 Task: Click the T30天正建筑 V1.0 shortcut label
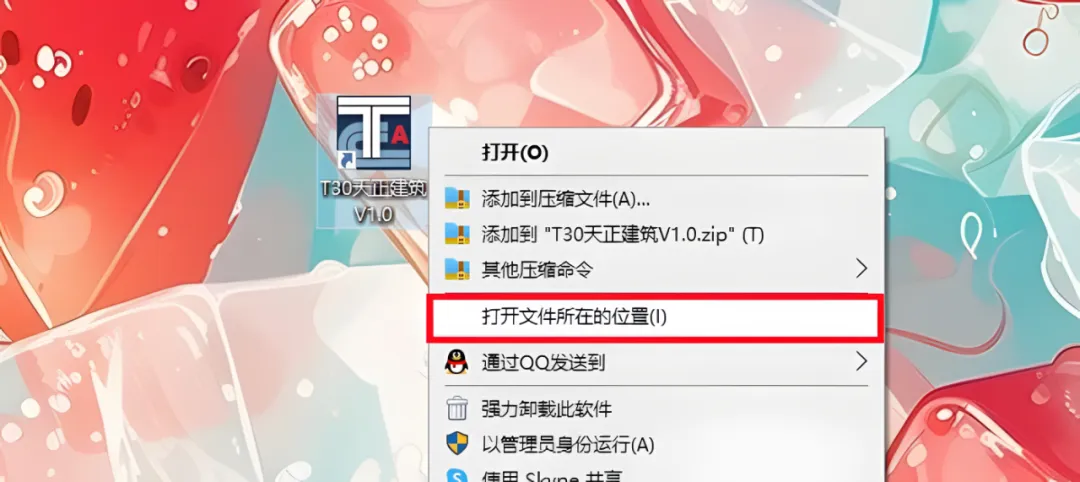373,201
